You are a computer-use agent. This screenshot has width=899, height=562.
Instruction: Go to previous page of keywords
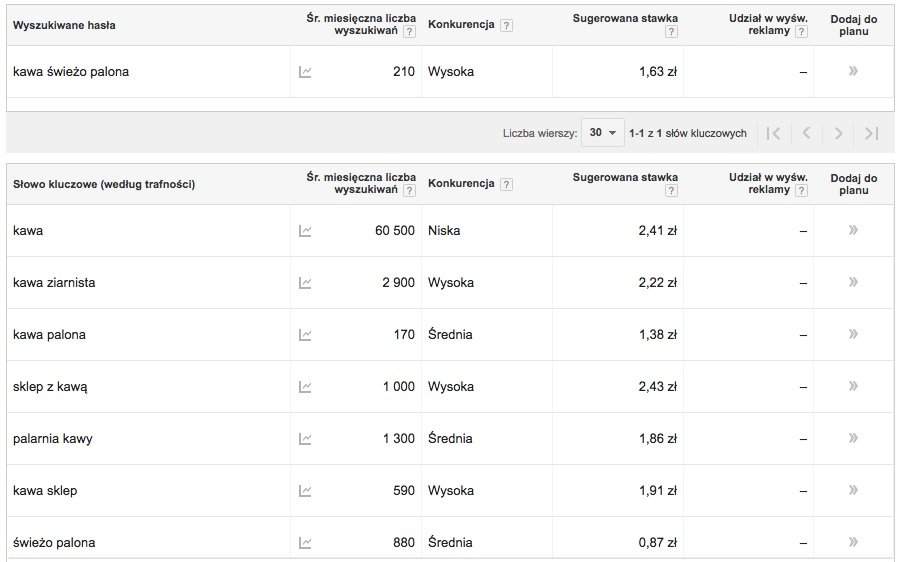point(806,134)
